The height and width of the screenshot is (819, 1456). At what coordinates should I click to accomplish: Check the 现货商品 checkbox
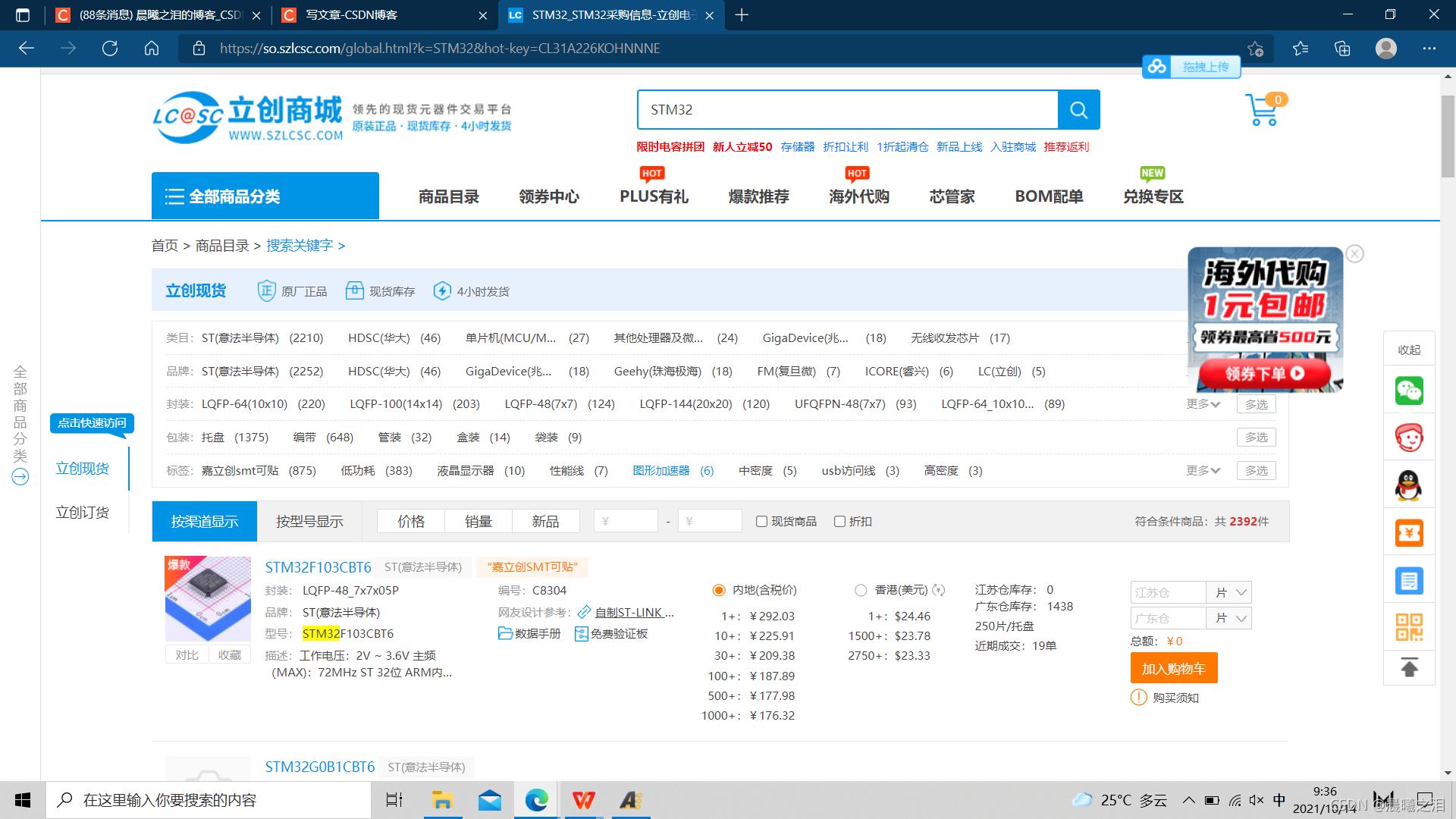(x=761, y=522)
